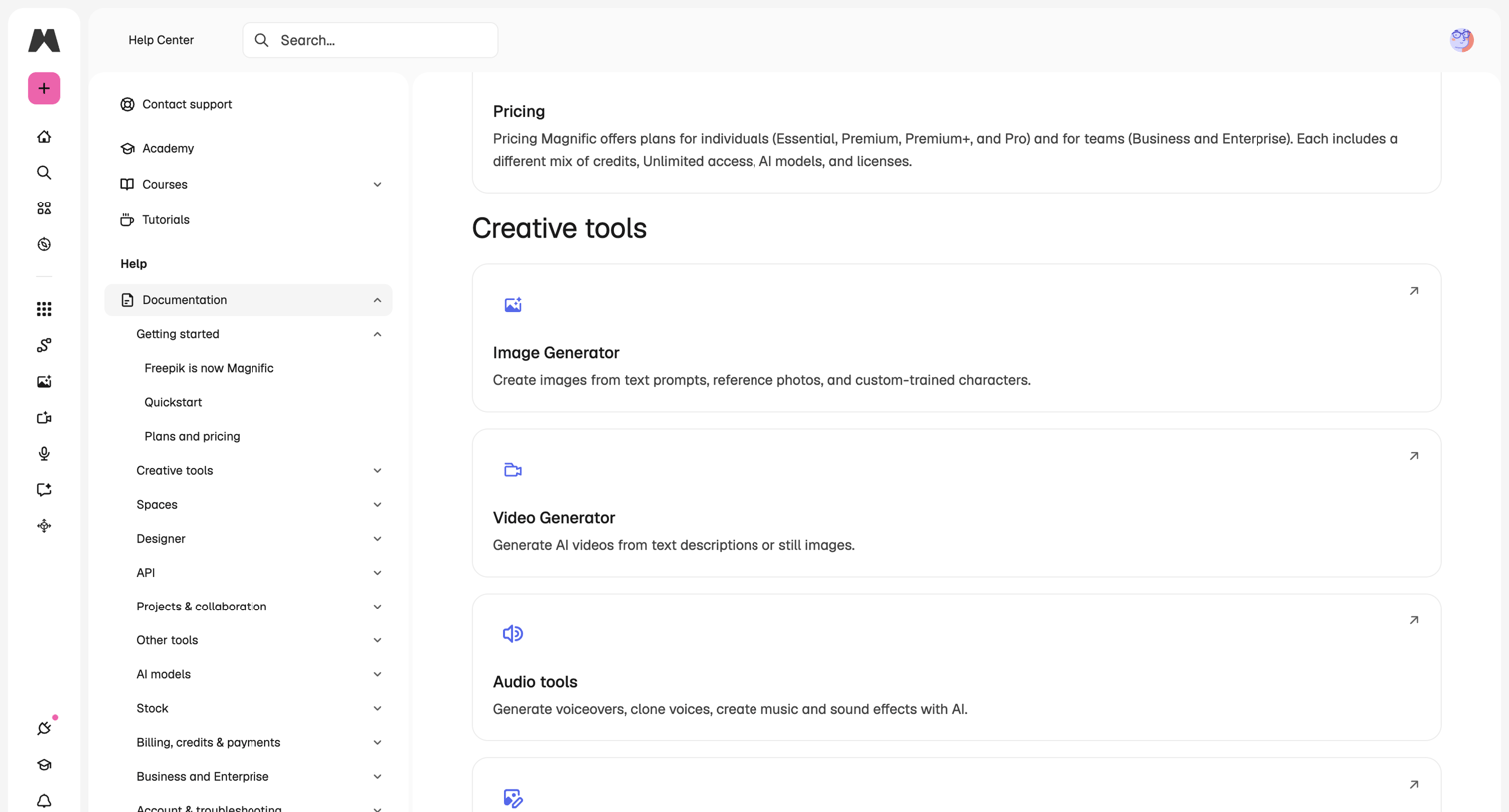This screenshot has height=812, width=1509.
Task: Click the magnifier search icon in left rail
Action: coord(44,173)
